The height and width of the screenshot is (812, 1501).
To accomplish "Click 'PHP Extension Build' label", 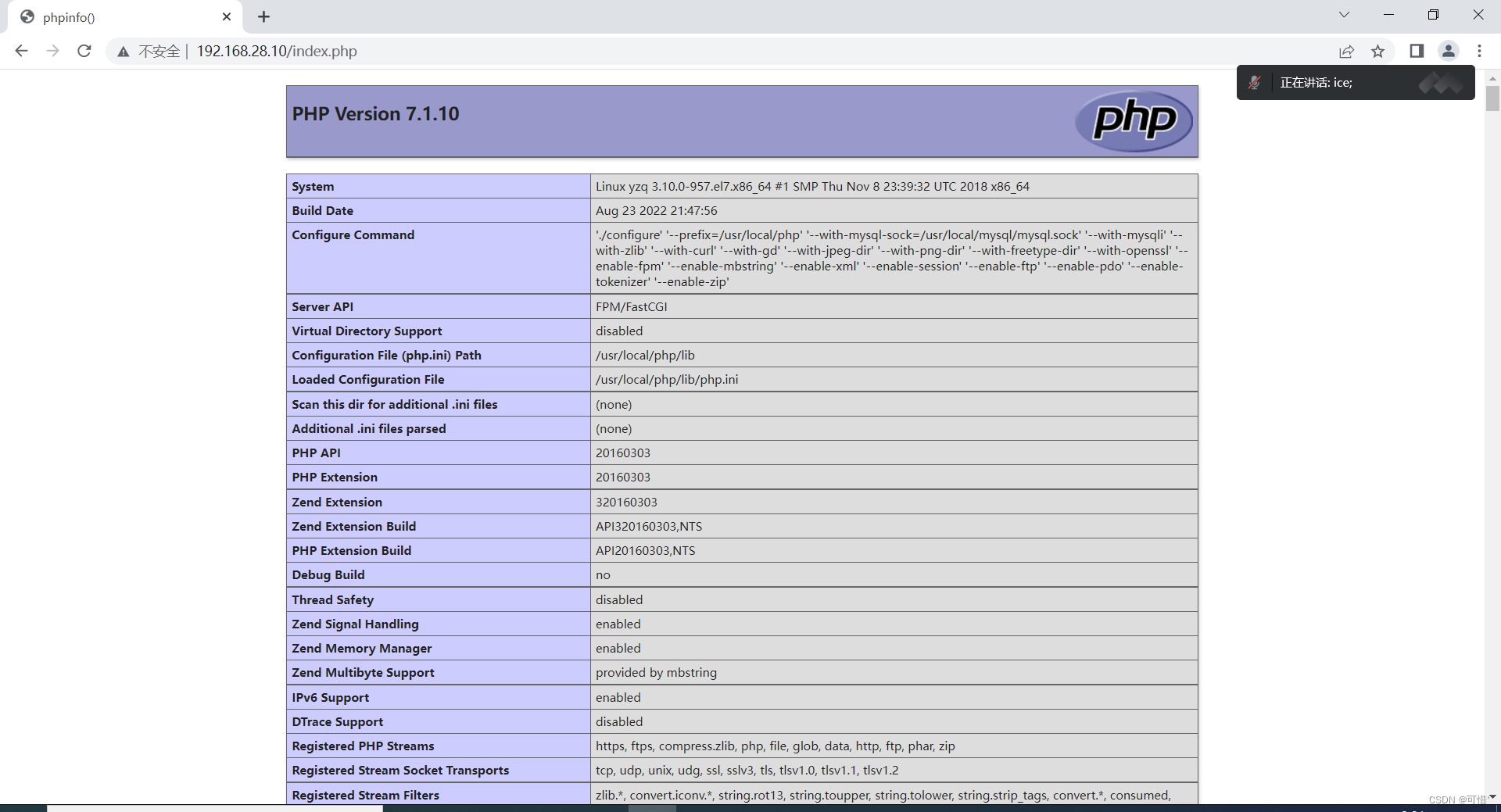I will tap(351, 551).
